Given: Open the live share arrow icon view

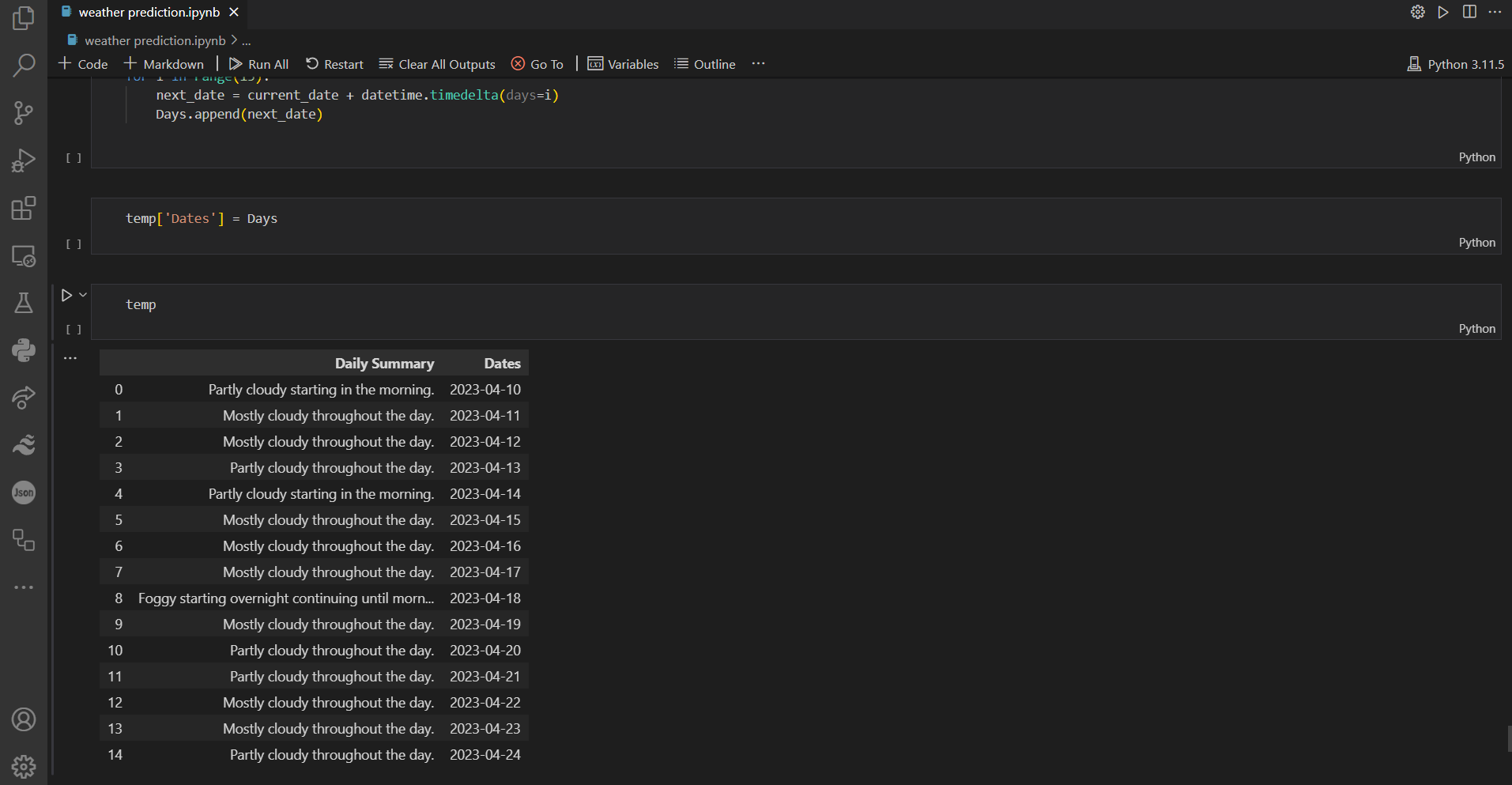Looking at the screenshot, I should (24, 398).
